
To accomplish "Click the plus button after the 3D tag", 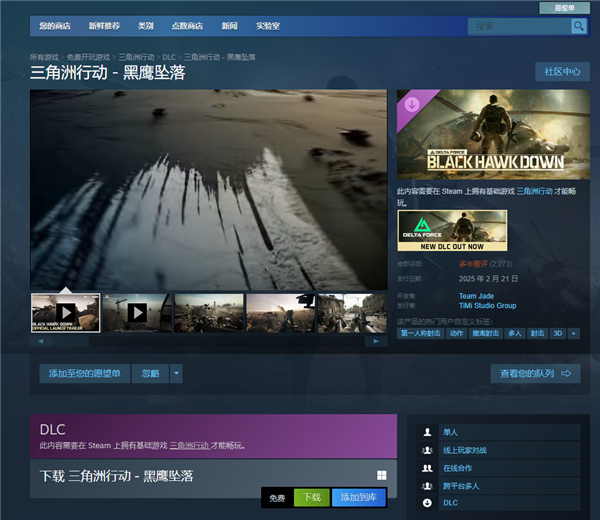I will click(x=574, y=333).
